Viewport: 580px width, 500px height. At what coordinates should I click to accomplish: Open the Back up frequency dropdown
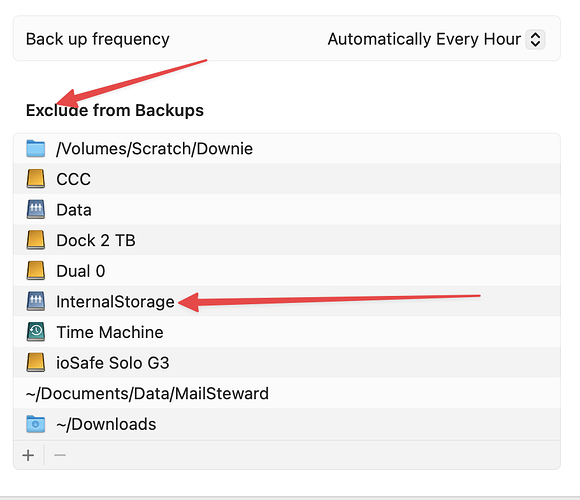[x=436, y=39]
